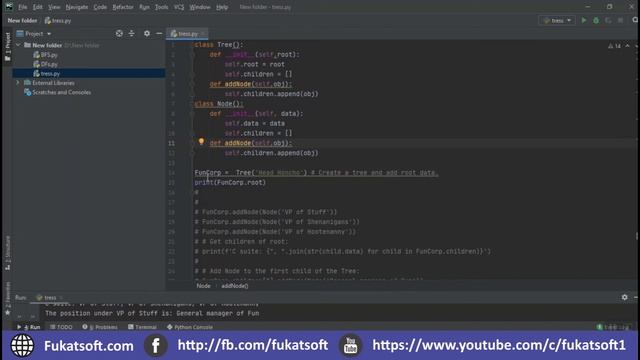Select DFS.py in project tree

pos(45,64)
